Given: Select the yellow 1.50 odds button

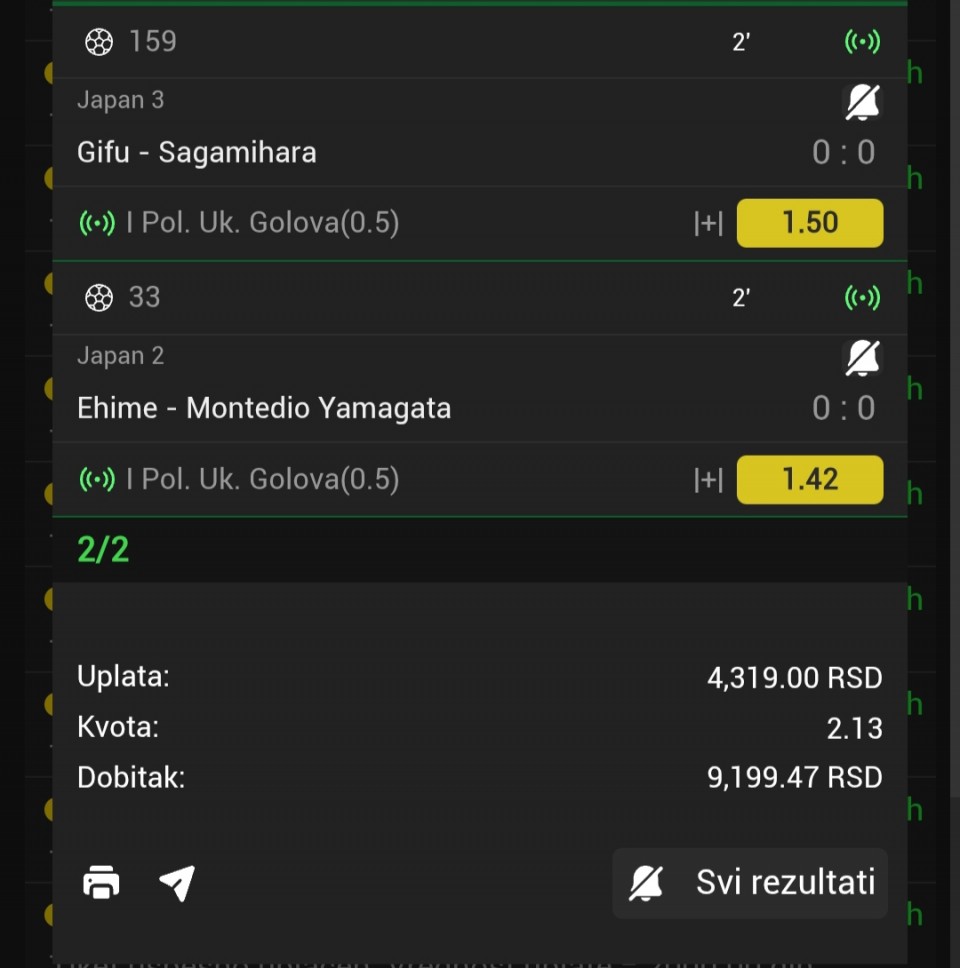Looking at the screenshot, I should (810, 223).
